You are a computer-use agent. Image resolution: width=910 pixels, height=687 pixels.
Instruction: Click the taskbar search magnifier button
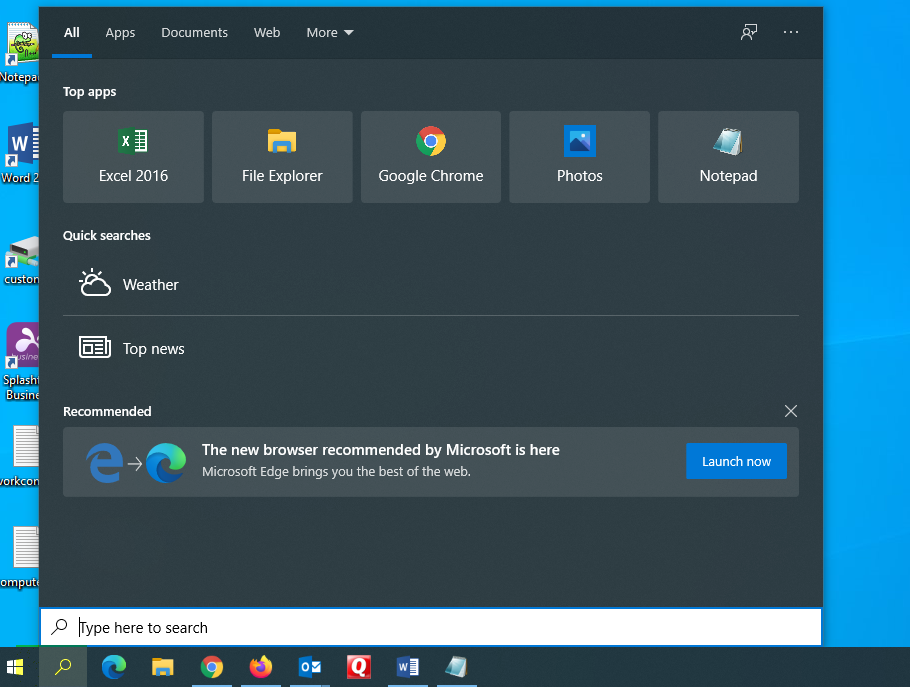pyautogui.click(x=63, y=667)
